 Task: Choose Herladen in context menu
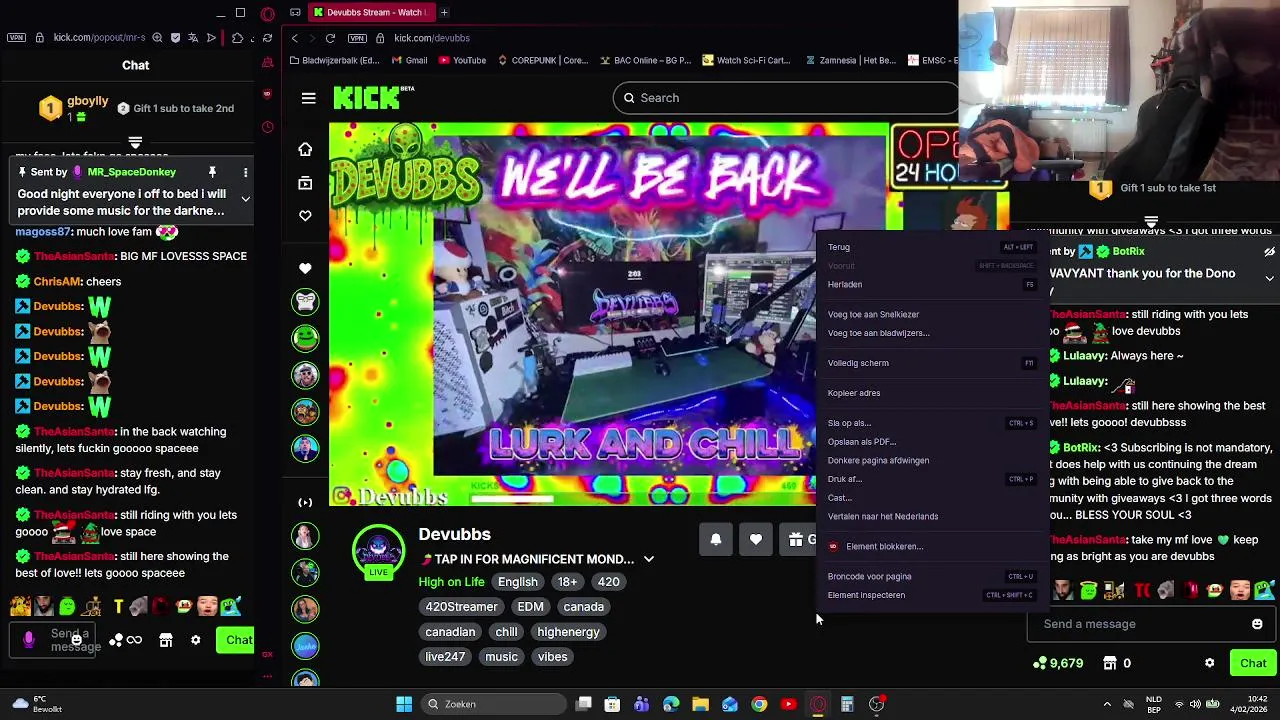point(930,284)
